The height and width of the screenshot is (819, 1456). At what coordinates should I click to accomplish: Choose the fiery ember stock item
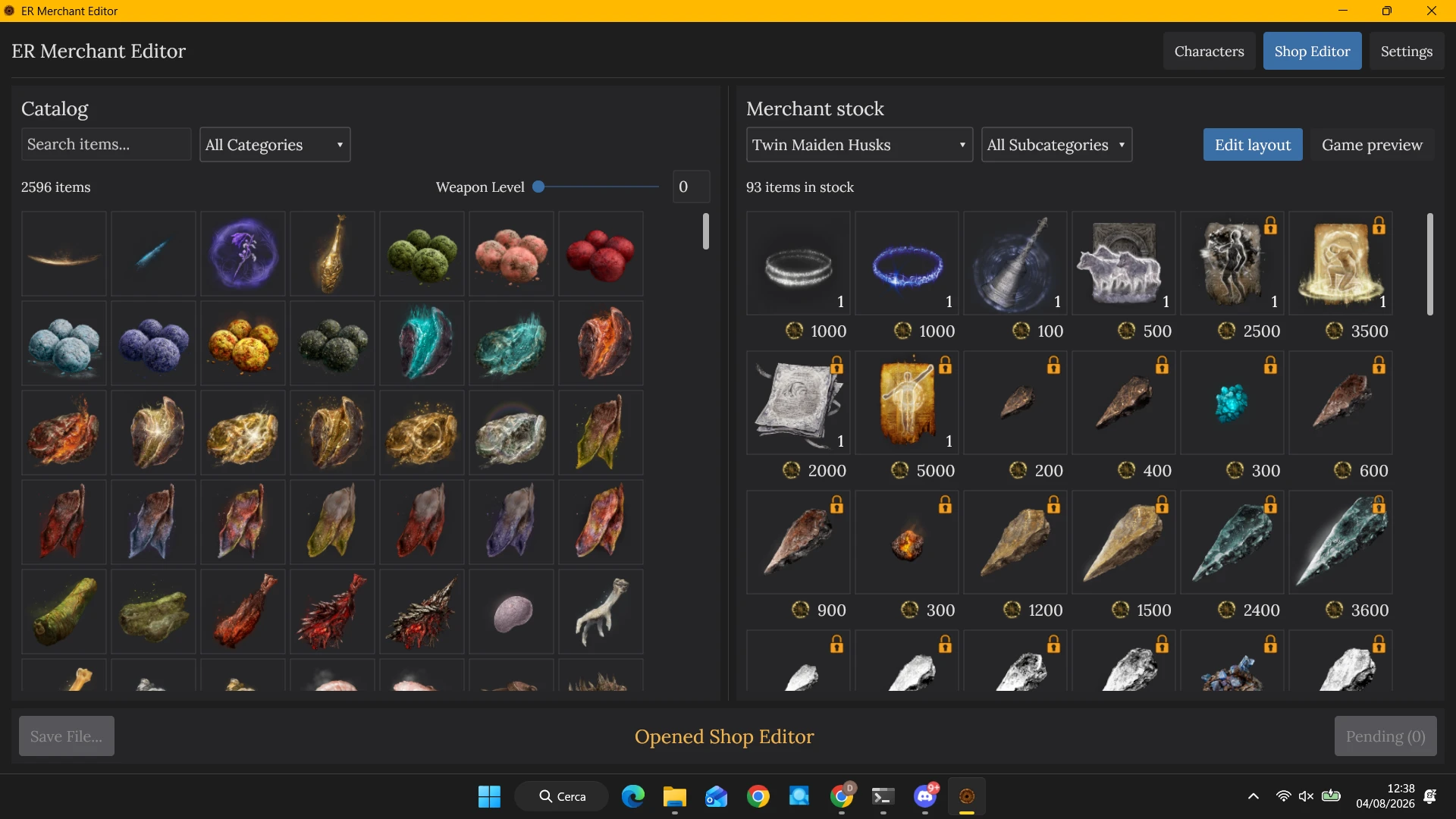[x=907, y=541]
